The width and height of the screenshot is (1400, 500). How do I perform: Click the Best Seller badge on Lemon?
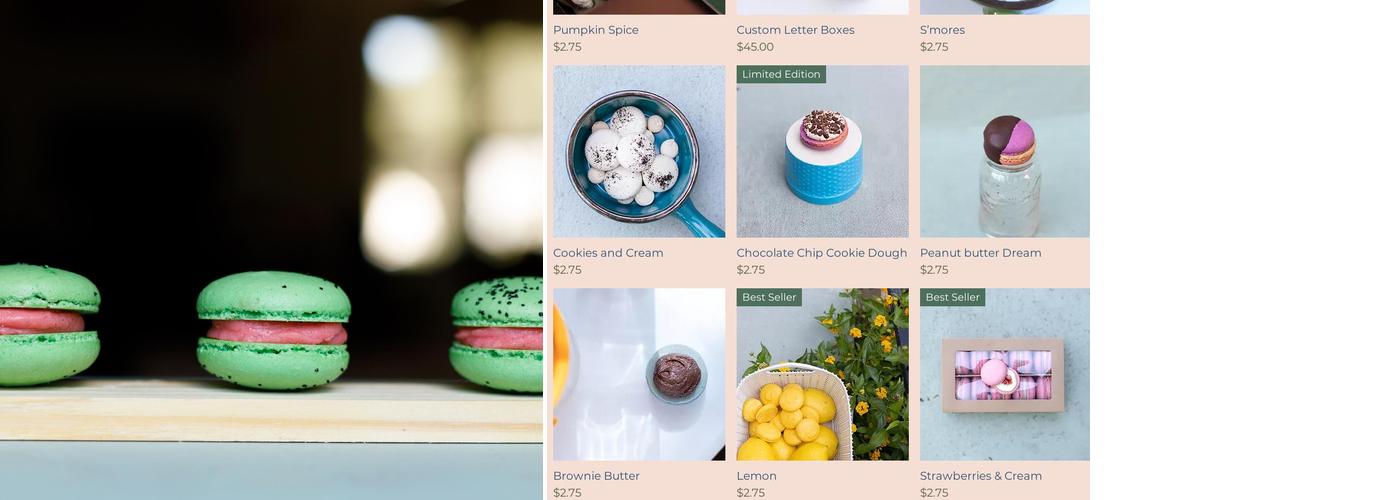(769, 297)
